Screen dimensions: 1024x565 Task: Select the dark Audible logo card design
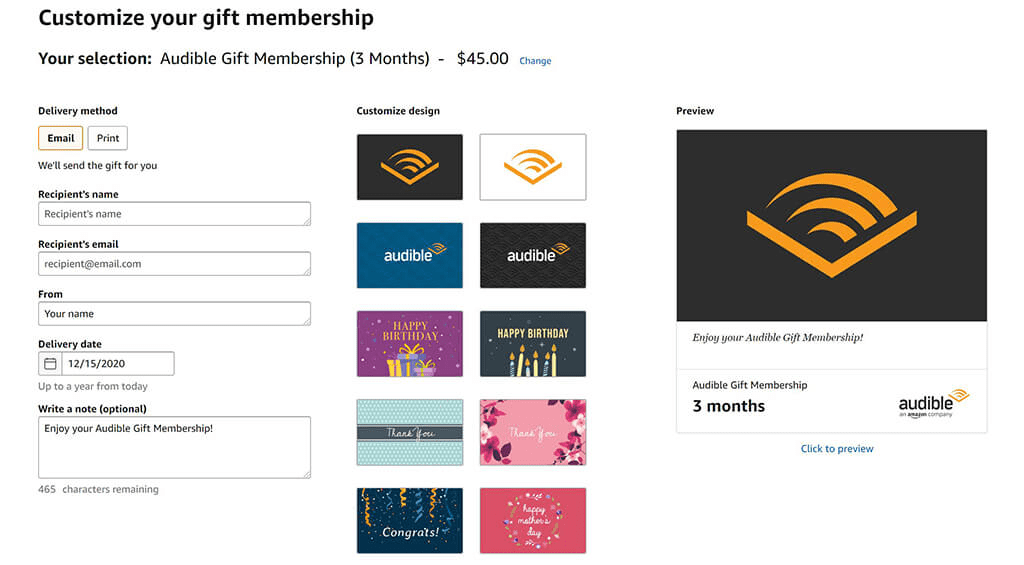pos(410,167)
